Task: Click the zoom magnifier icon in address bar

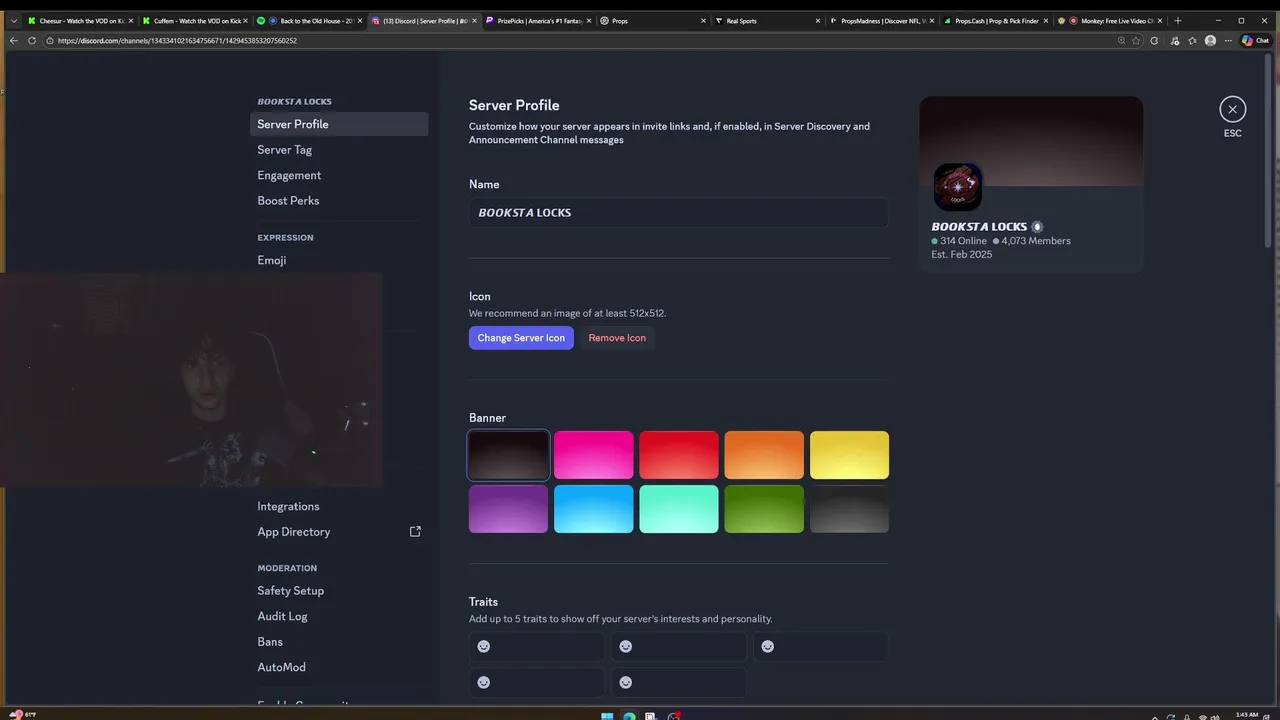Action: [x=1121, y=41]
